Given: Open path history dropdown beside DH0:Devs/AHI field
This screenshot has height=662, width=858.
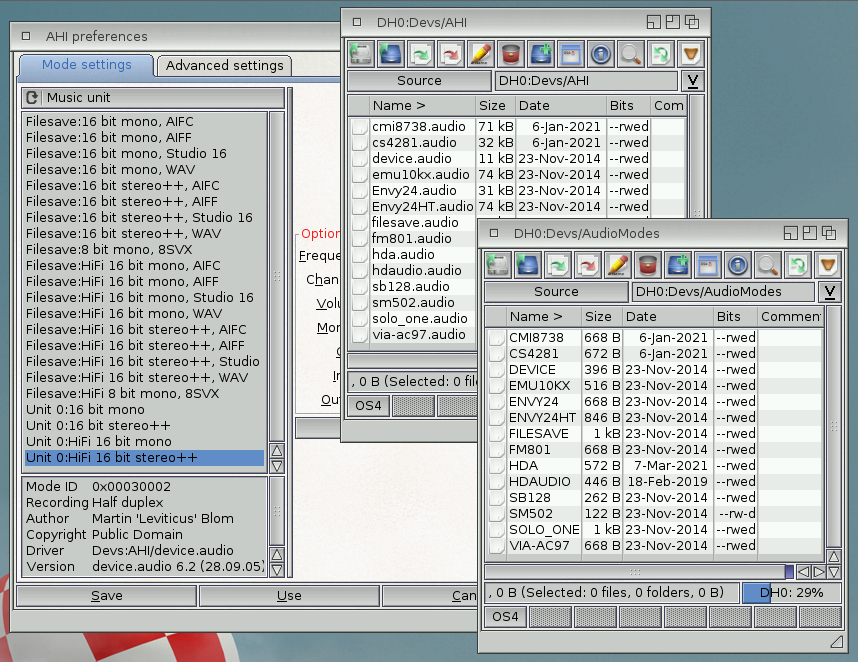Looking at the screenshot, I should tap(691, 81).
